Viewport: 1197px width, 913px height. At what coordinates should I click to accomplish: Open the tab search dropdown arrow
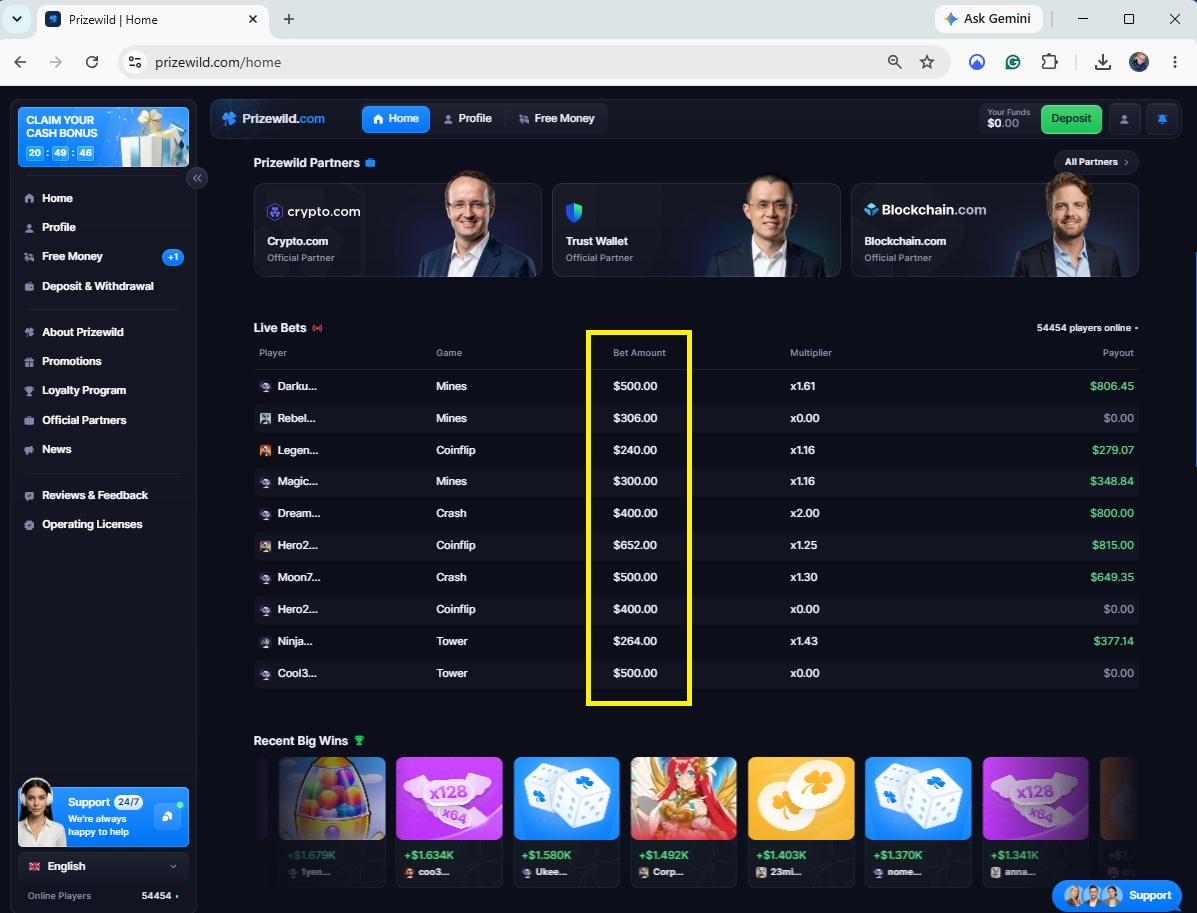tap(17, 19)
